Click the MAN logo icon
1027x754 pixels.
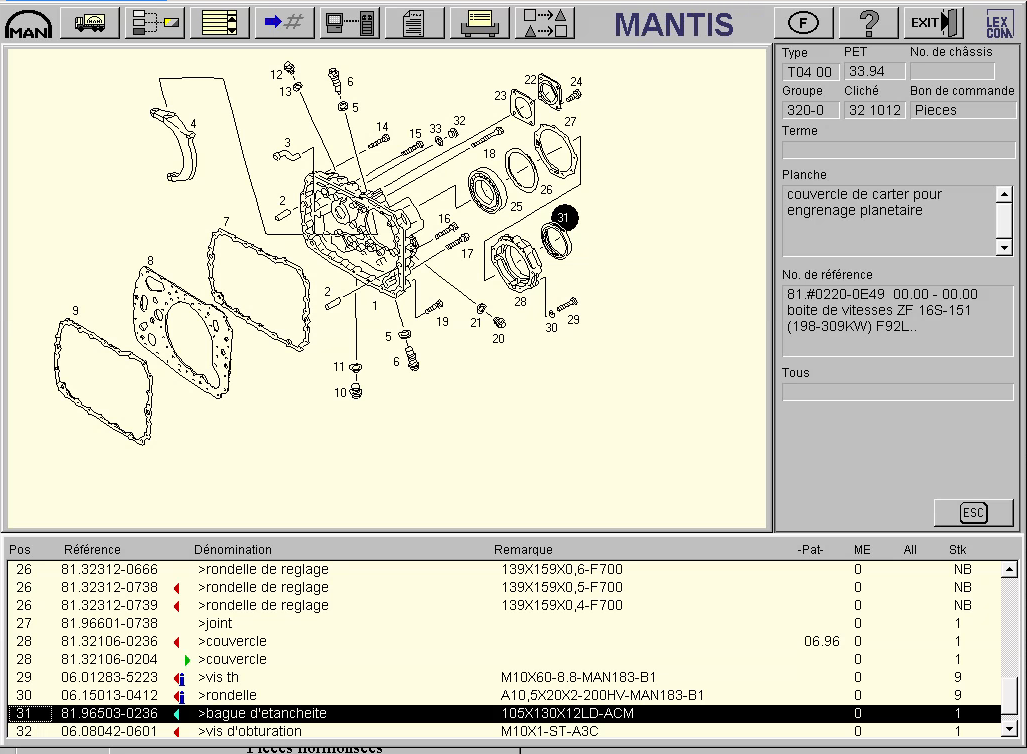coord(28,22)
